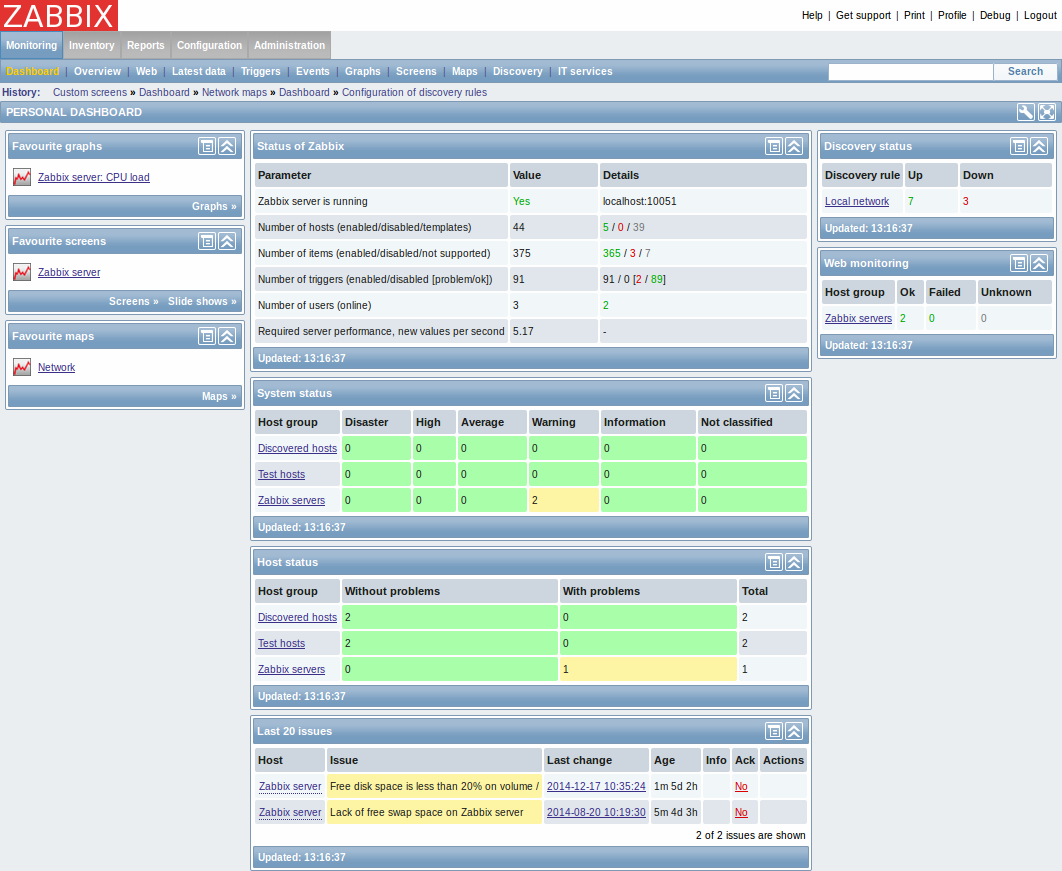Viewport: 1062px width, 871px height.
Task: Open Zabbix servers in Web monitoring
Action: coord(858,318)
